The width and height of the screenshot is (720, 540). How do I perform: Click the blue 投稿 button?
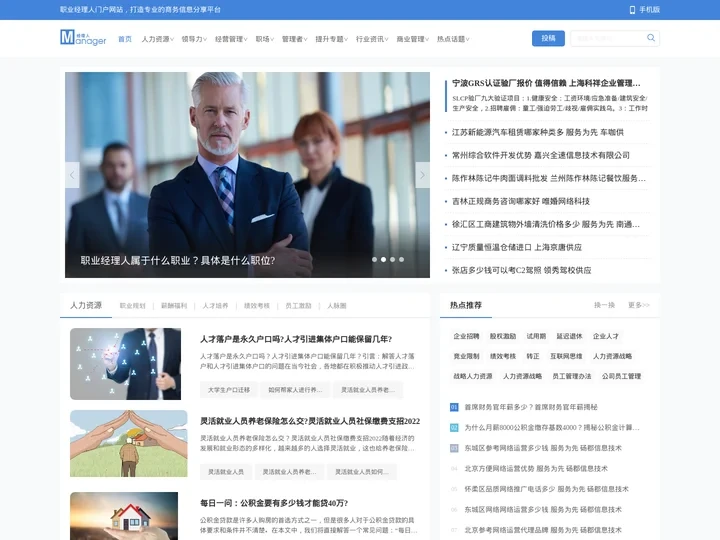(548, 38)
